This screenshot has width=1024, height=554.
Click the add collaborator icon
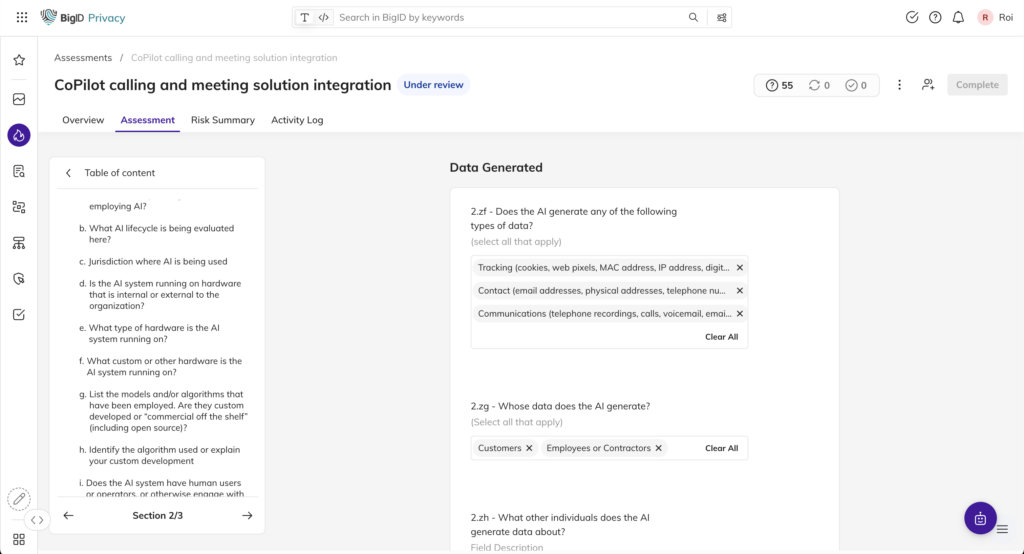point(928,85)
